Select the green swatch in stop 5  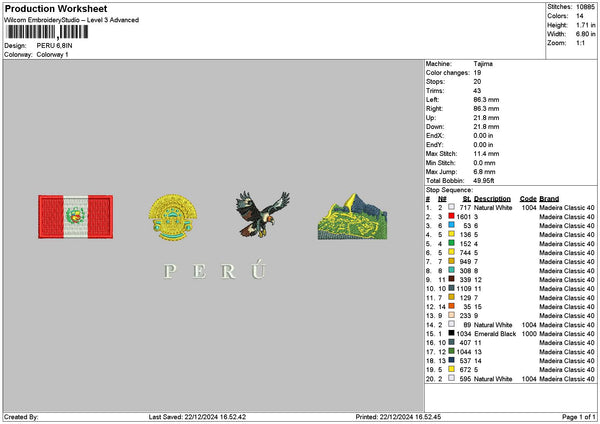point(452,243)
